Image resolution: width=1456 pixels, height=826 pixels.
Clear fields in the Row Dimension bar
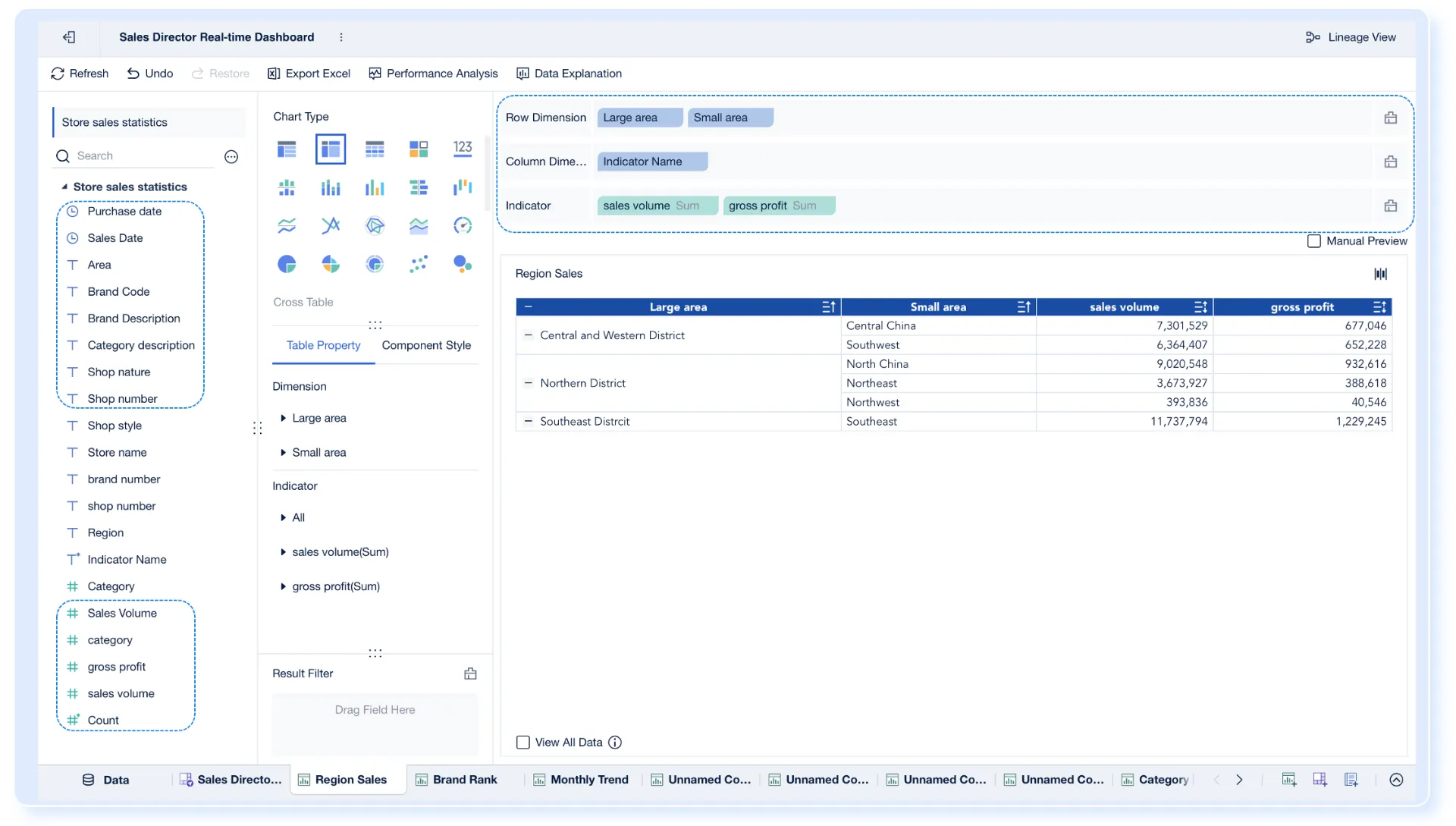coord(1390,118)
